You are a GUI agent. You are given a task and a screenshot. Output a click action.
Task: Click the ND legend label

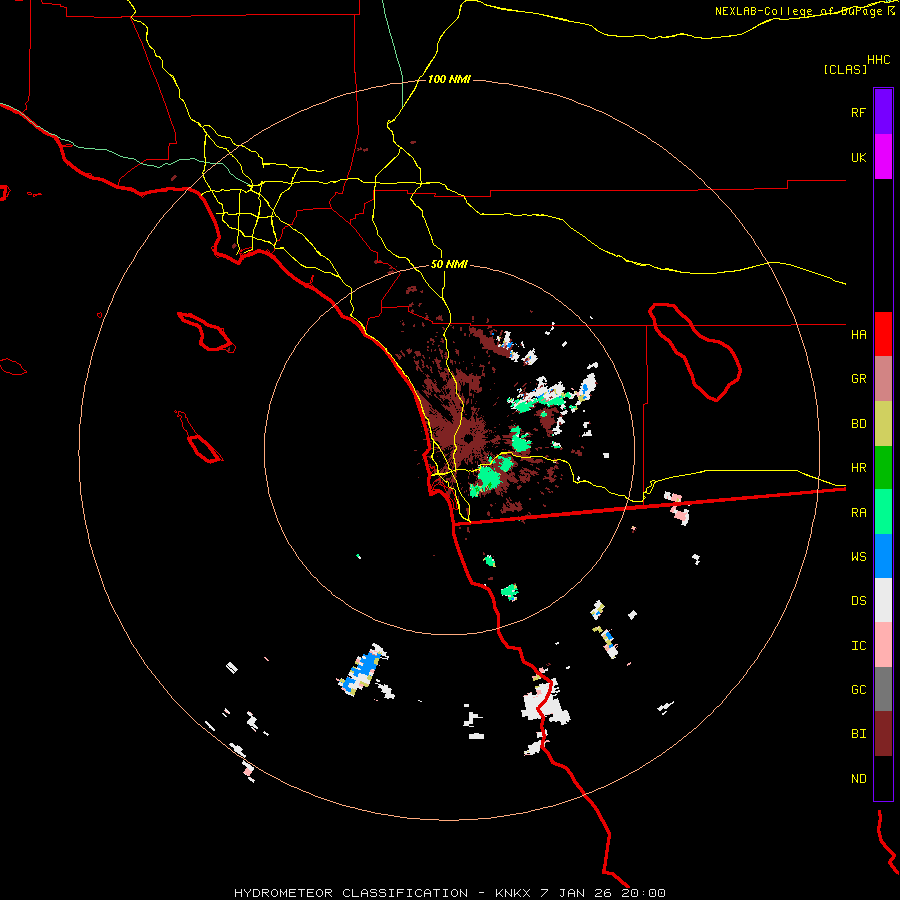click(858, 778)
